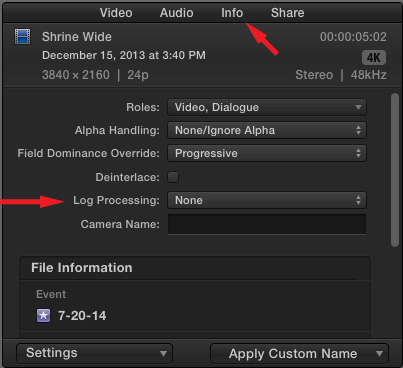Click the Stereo audio label
Screen dimensions: 403x368
314,75
